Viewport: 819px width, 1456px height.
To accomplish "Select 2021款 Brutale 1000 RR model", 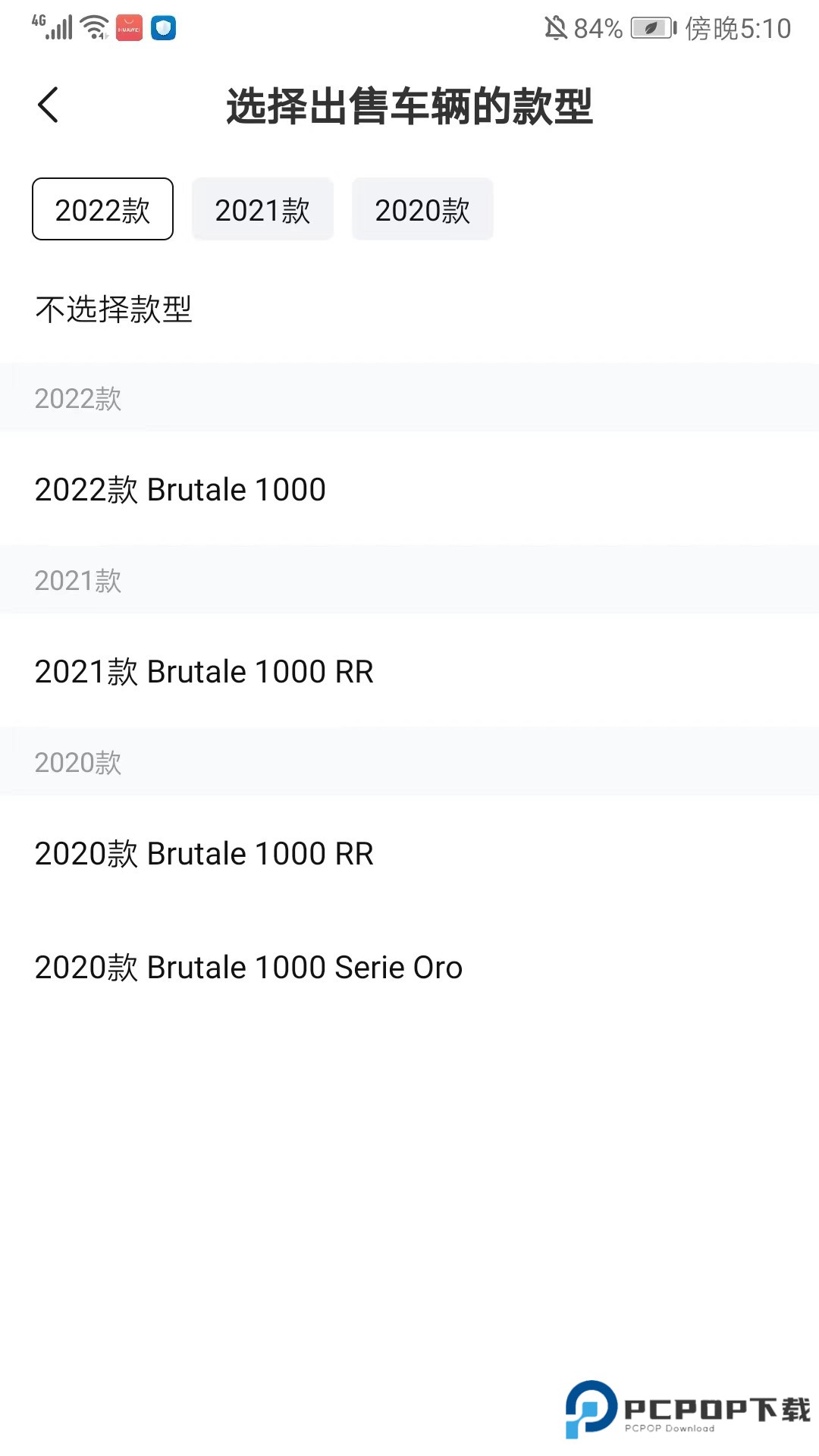I will point(204,671).
